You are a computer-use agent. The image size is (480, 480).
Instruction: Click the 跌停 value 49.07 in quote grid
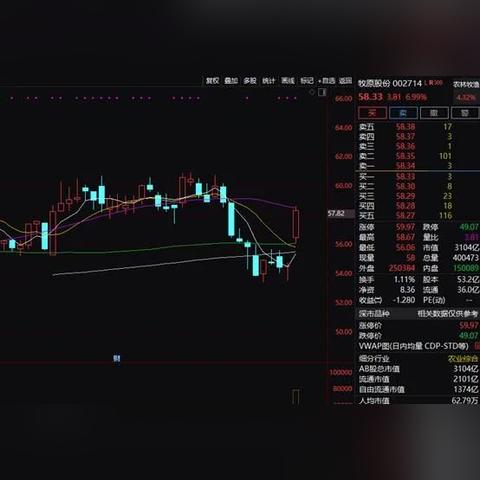(469, 227)
